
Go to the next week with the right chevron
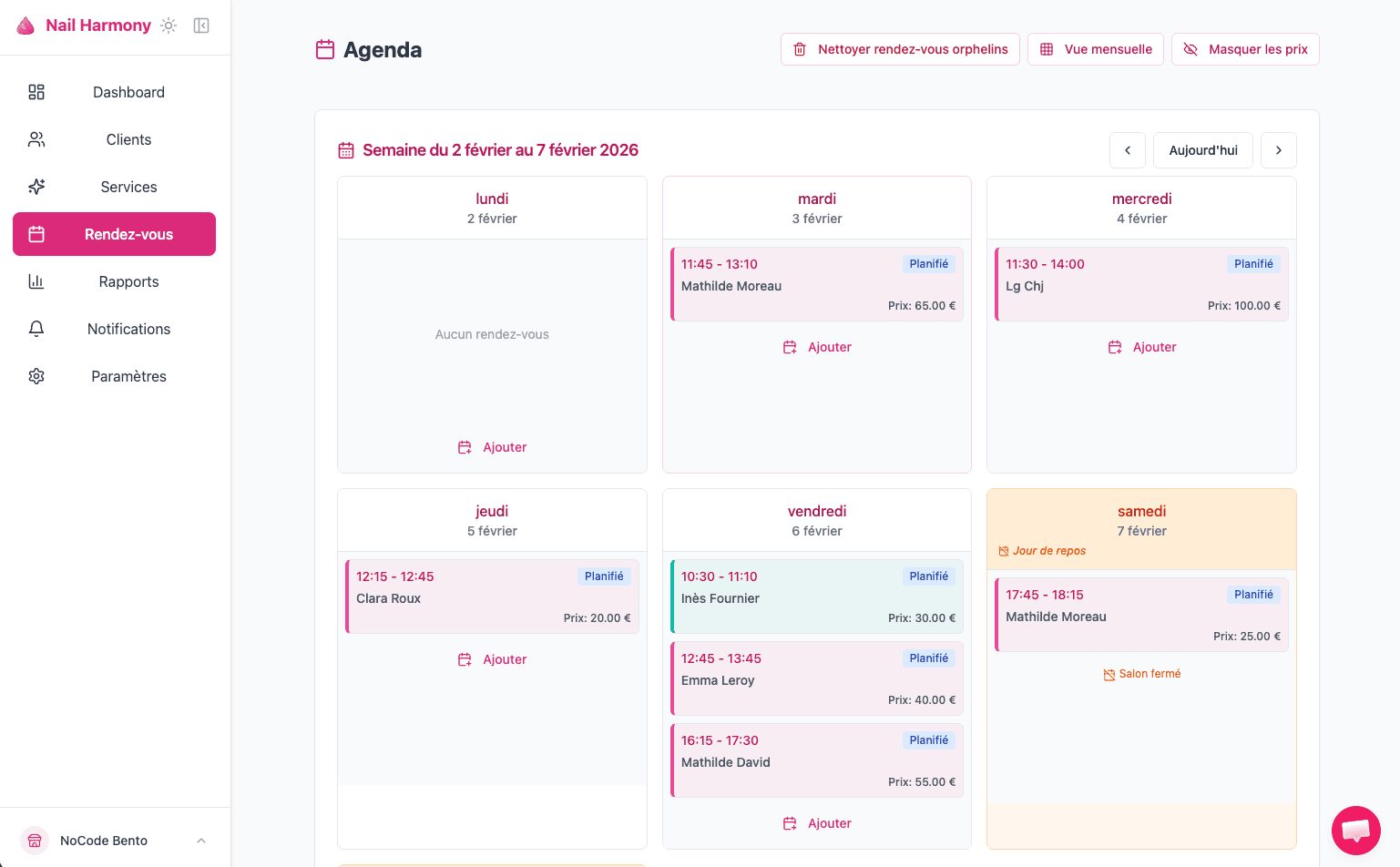coord(1279,149)
